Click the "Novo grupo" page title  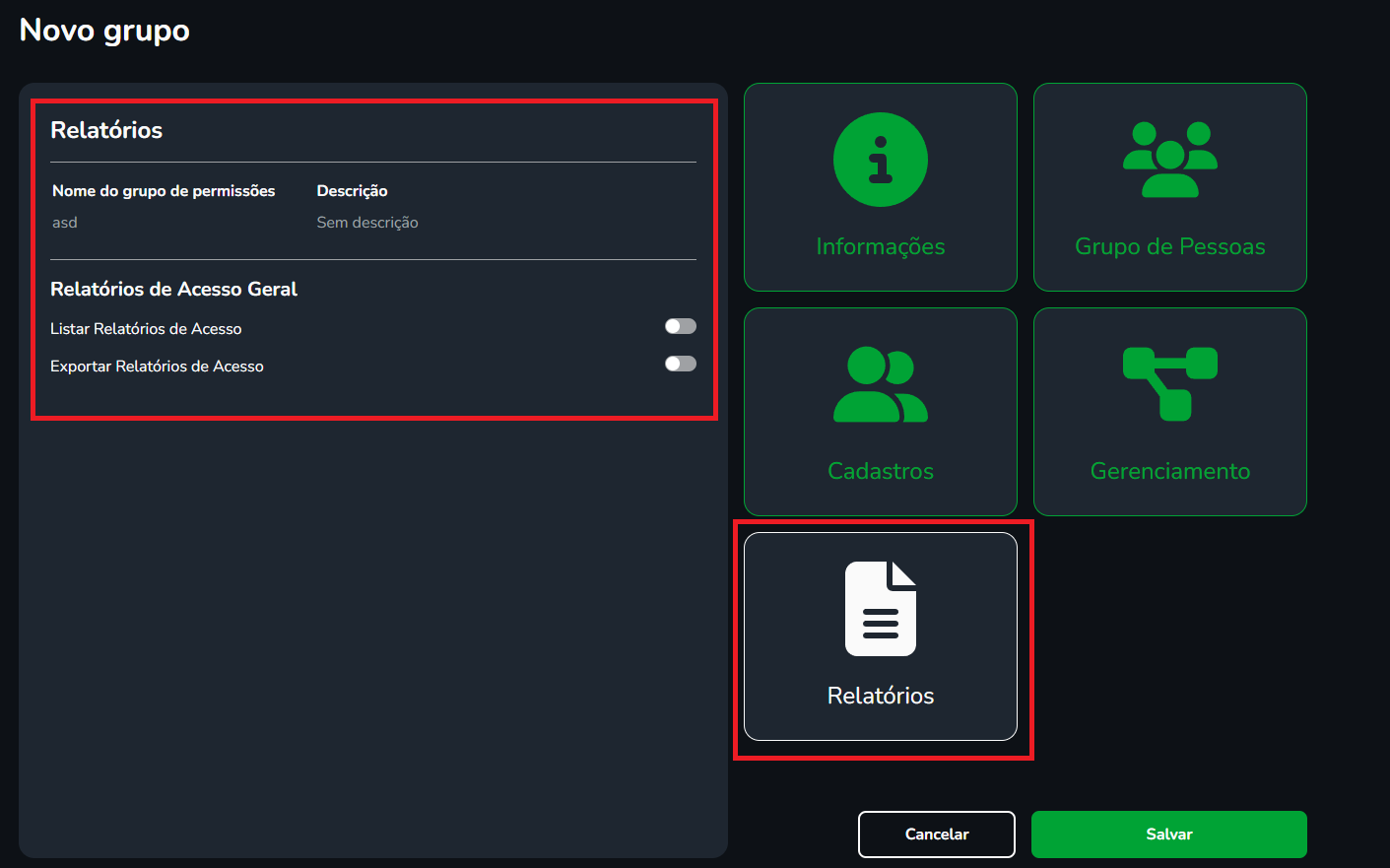click(x=104, y=31)
